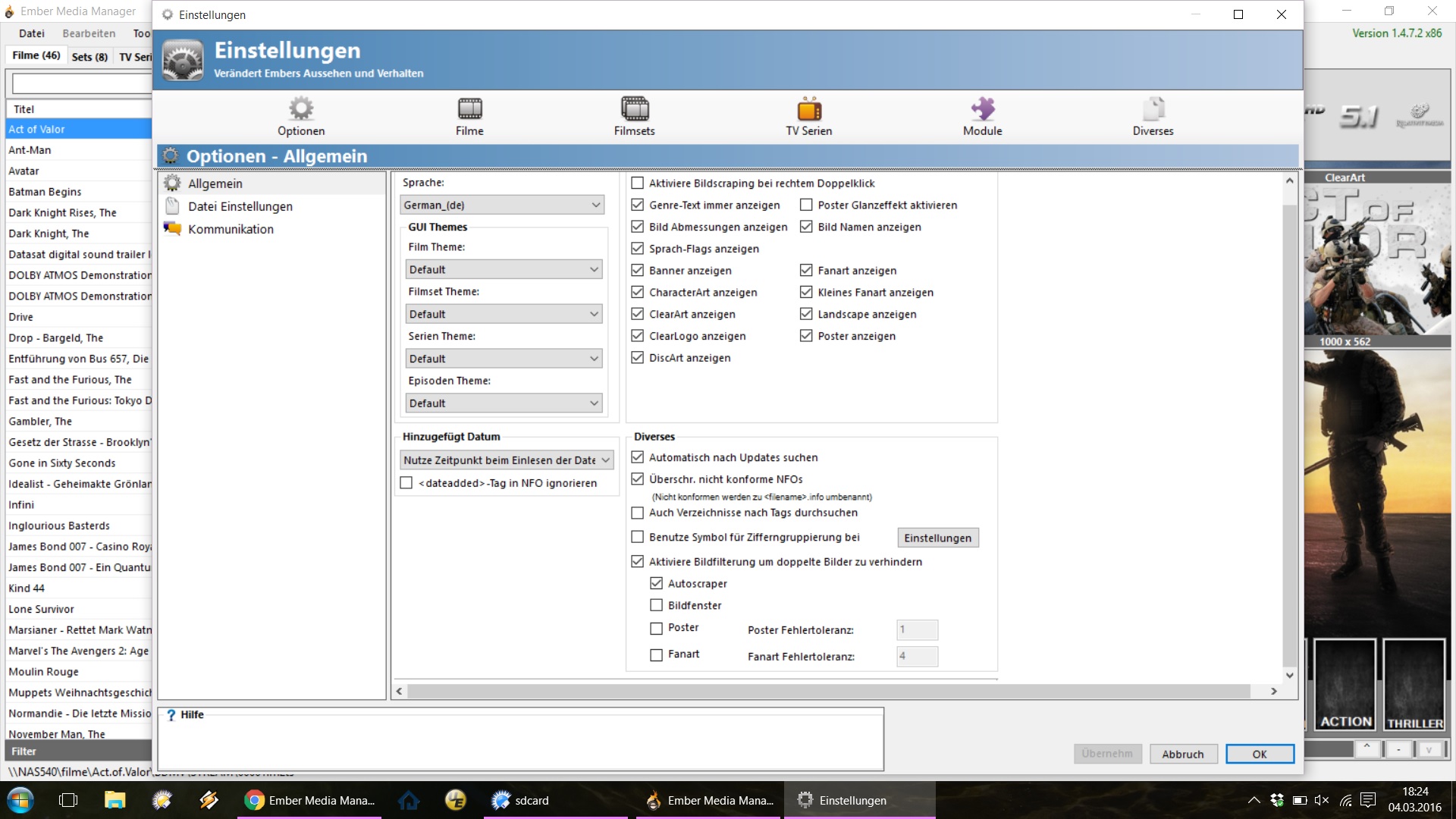Toggle Genre-Text immer anzeigen checkbox

pyautogui.click(x=638, y=206)
